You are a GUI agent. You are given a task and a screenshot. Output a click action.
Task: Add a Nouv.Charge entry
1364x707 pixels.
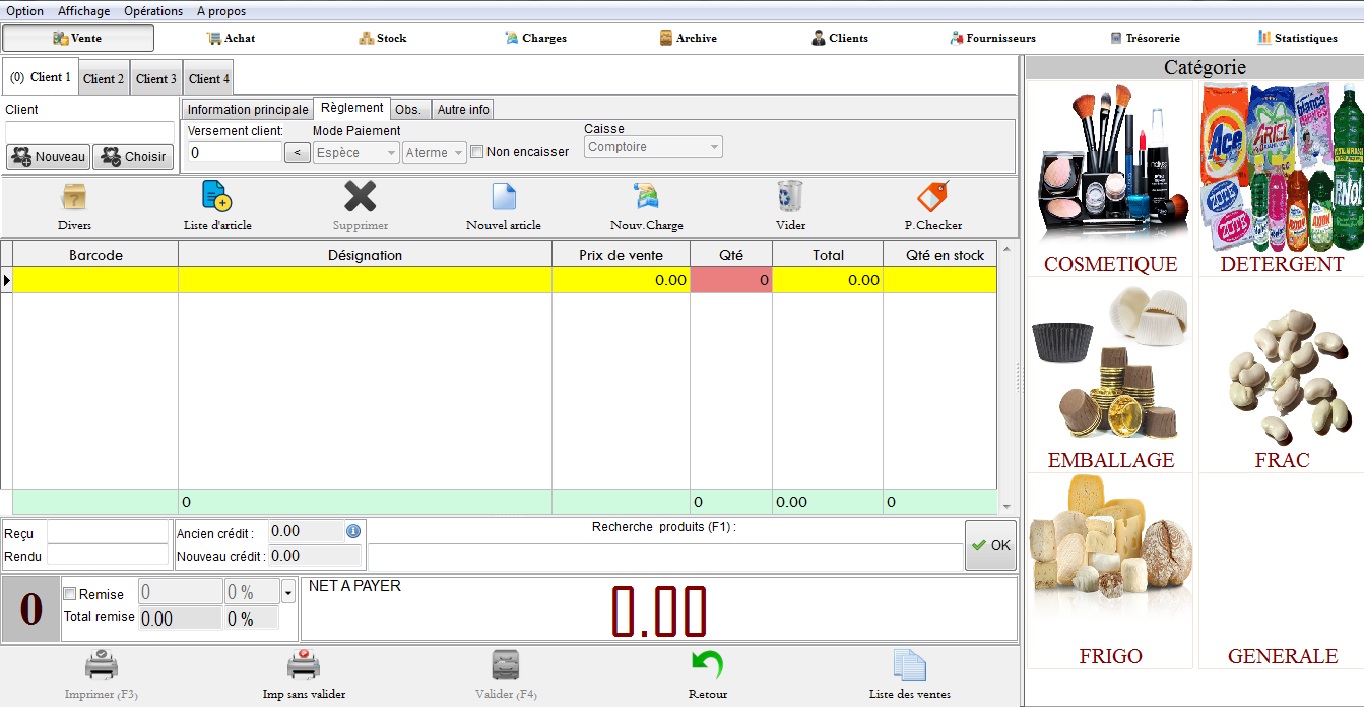[x=646, y=197]
